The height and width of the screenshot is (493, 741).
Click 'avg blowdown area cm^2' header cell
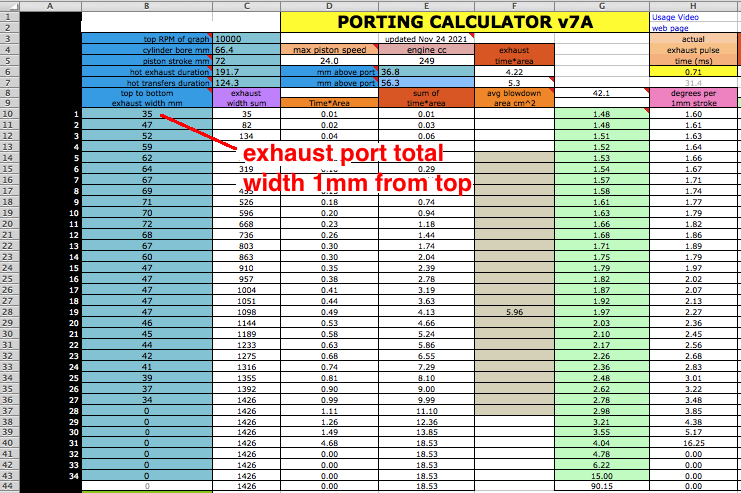514,98
